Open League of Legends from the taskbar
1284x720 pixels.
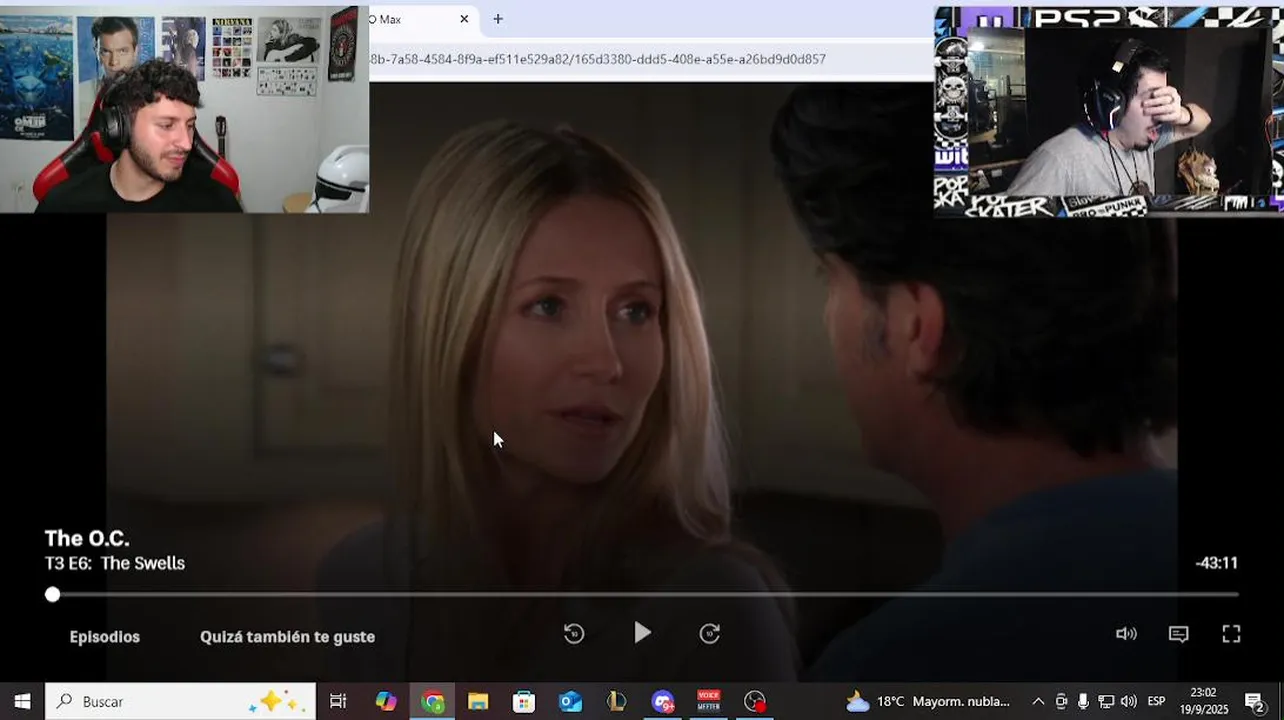pos(616,702)
